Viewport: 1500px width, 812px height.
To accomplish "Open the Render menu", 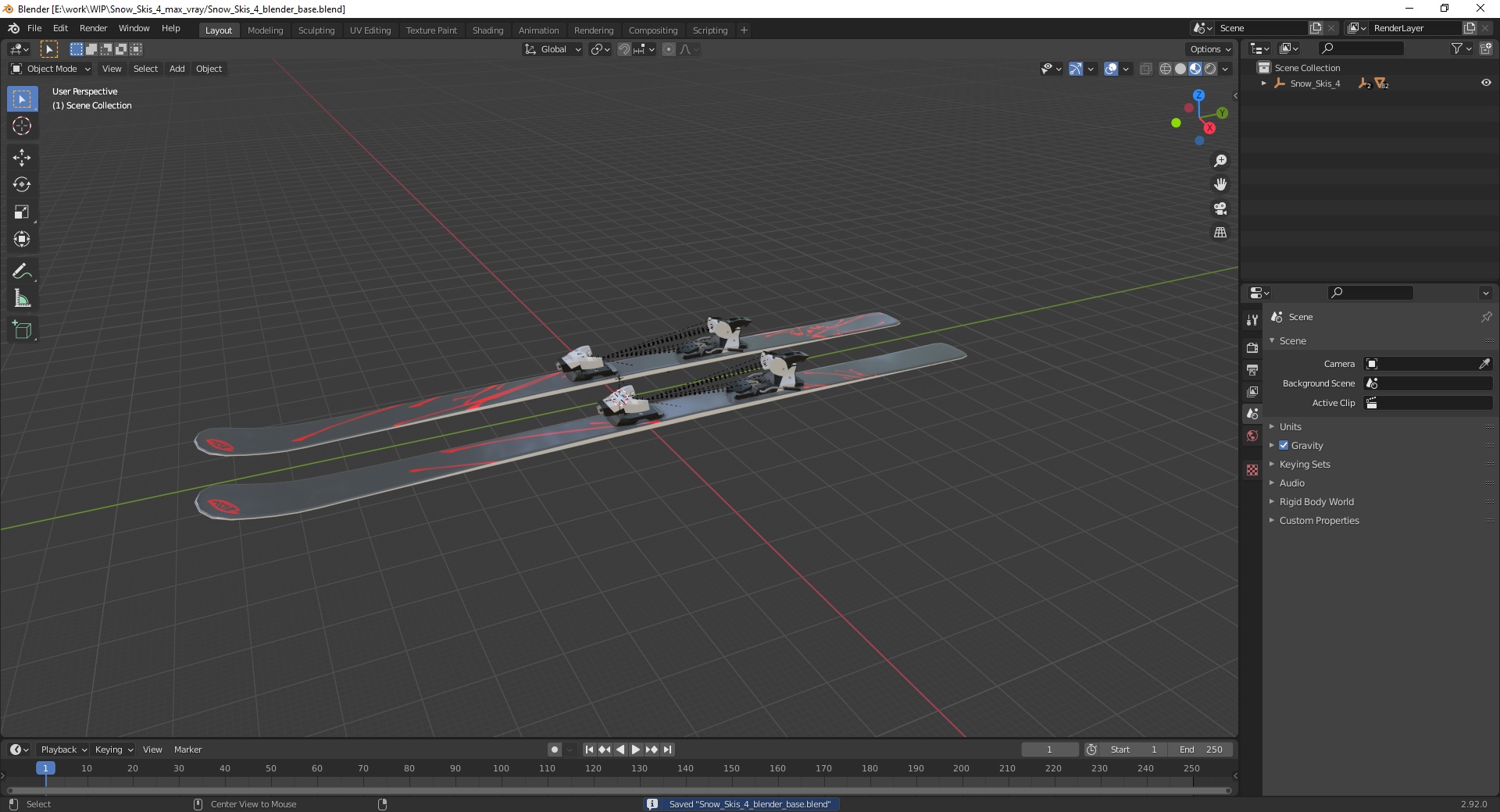I will click(93, 28).
